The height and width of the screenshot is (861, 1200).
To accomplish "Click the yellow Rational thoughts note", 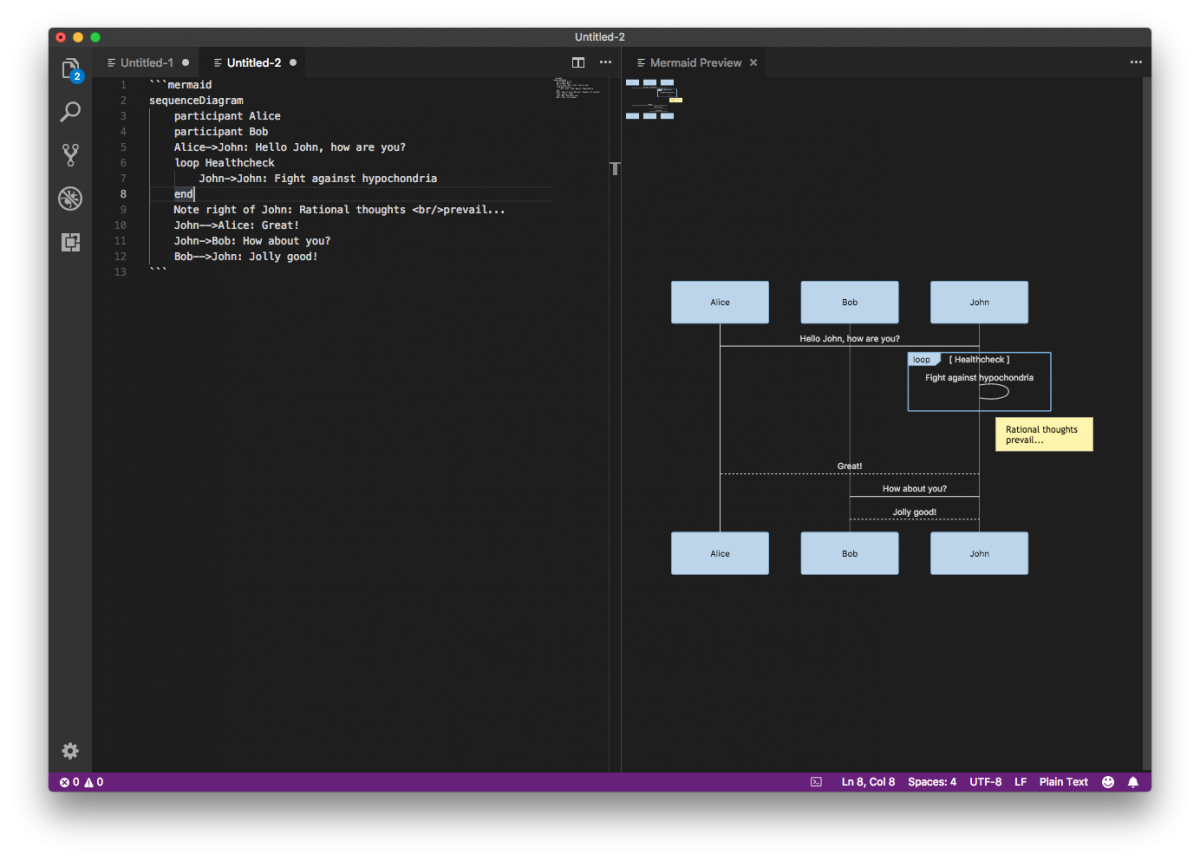I will pos(1043,435).
